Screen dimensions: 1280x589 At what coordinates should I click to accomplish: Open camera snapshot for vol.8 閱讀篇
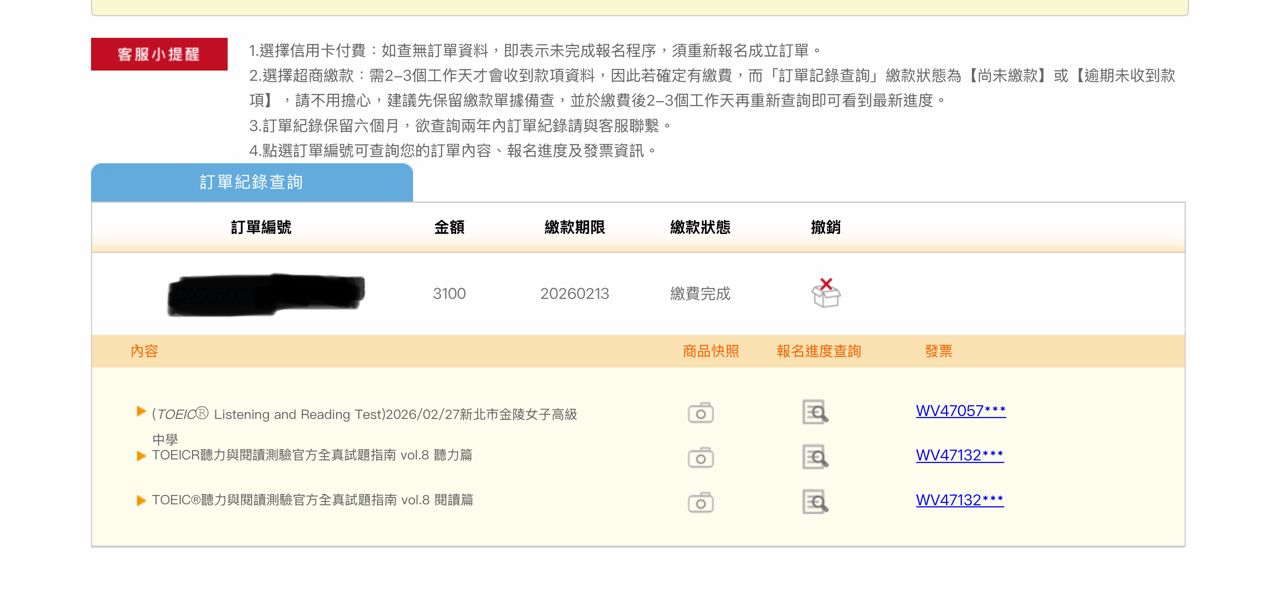tap(701, 502)
